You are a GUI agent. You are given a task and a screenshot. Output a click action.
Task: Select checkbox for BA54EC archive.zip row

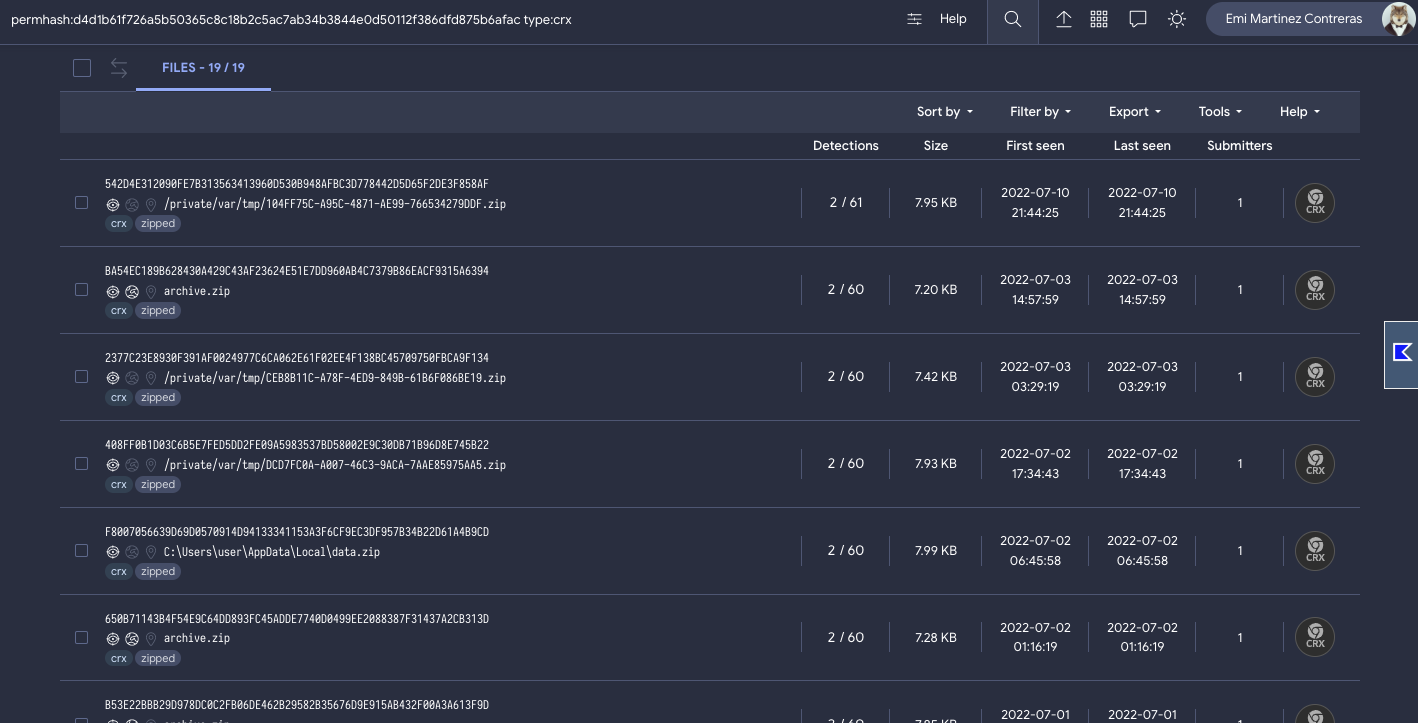[x=82, y=289]
